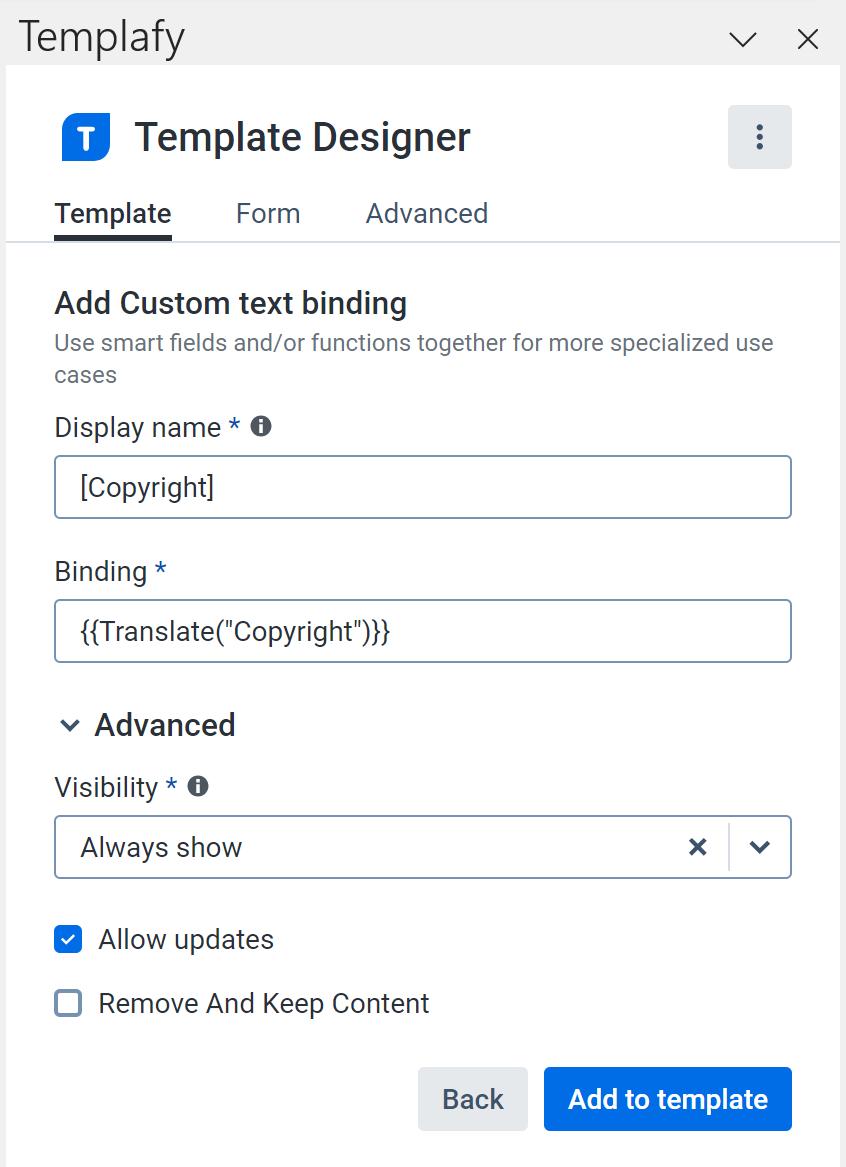Click the Back button
The height and width of the screenshot is (1167, 846).
pyautogui.click(x=472, y=1099)
